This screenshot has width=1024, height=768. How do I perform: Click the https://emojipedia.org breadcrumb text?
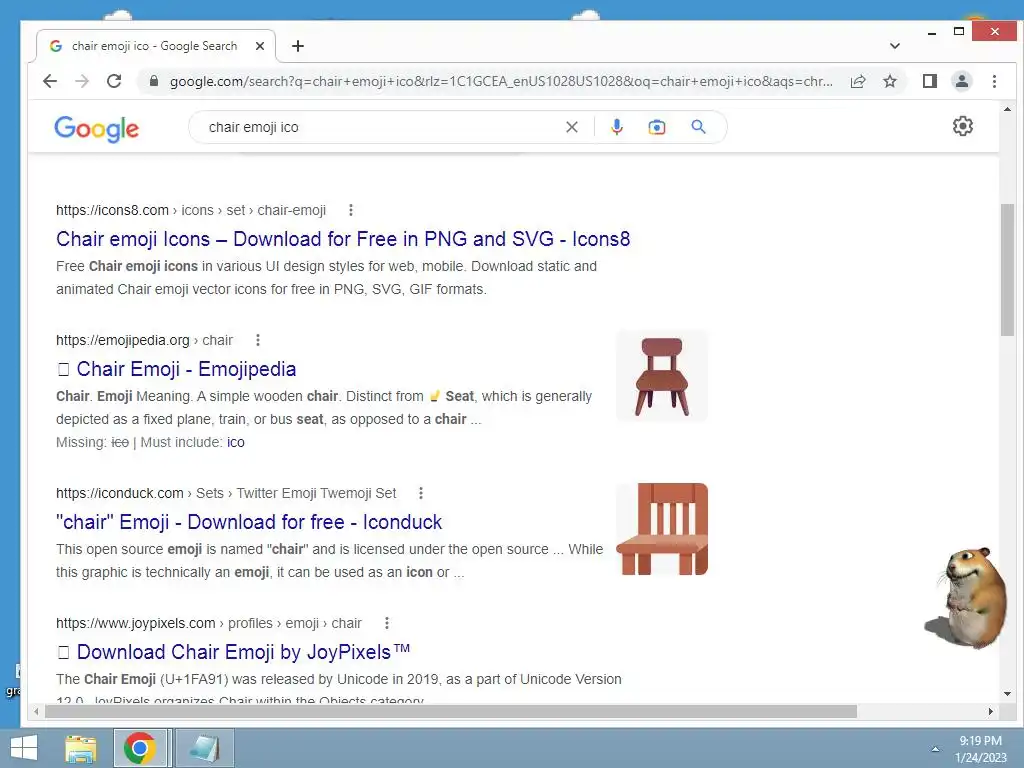tap(123, 340)
